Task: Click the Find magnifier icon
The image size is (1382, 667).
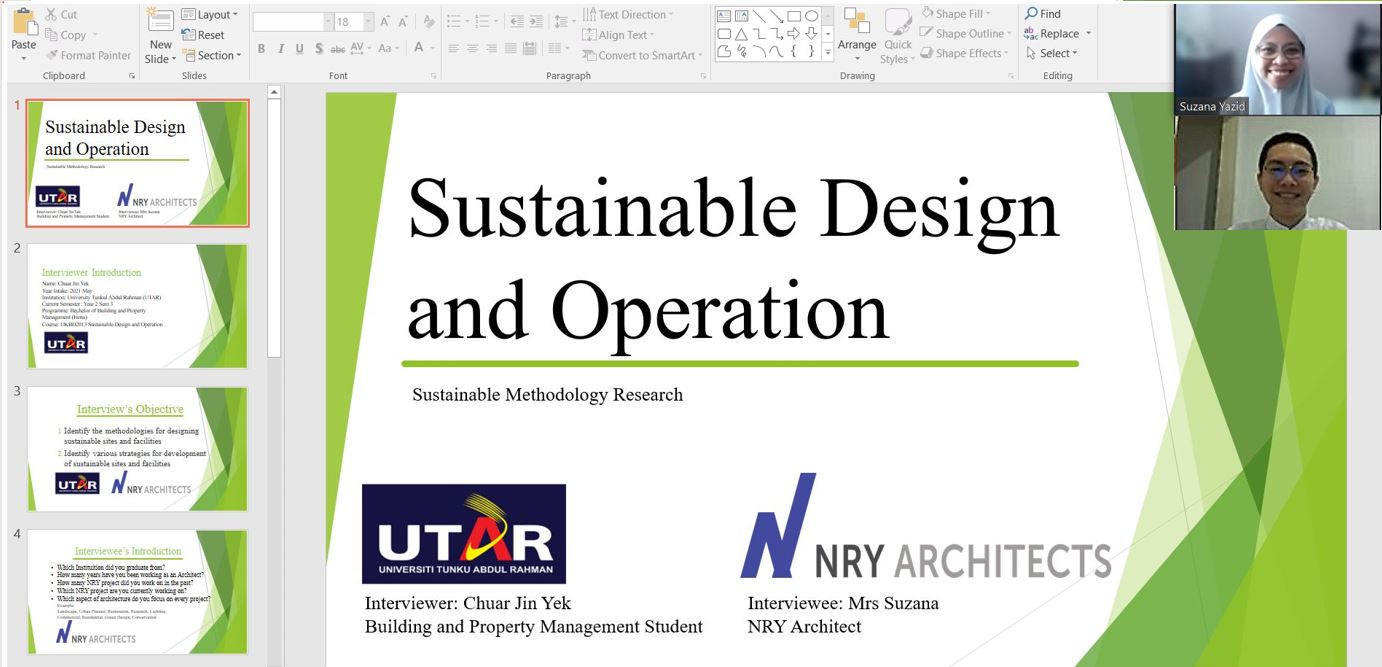Action: tap(1031, 14)
